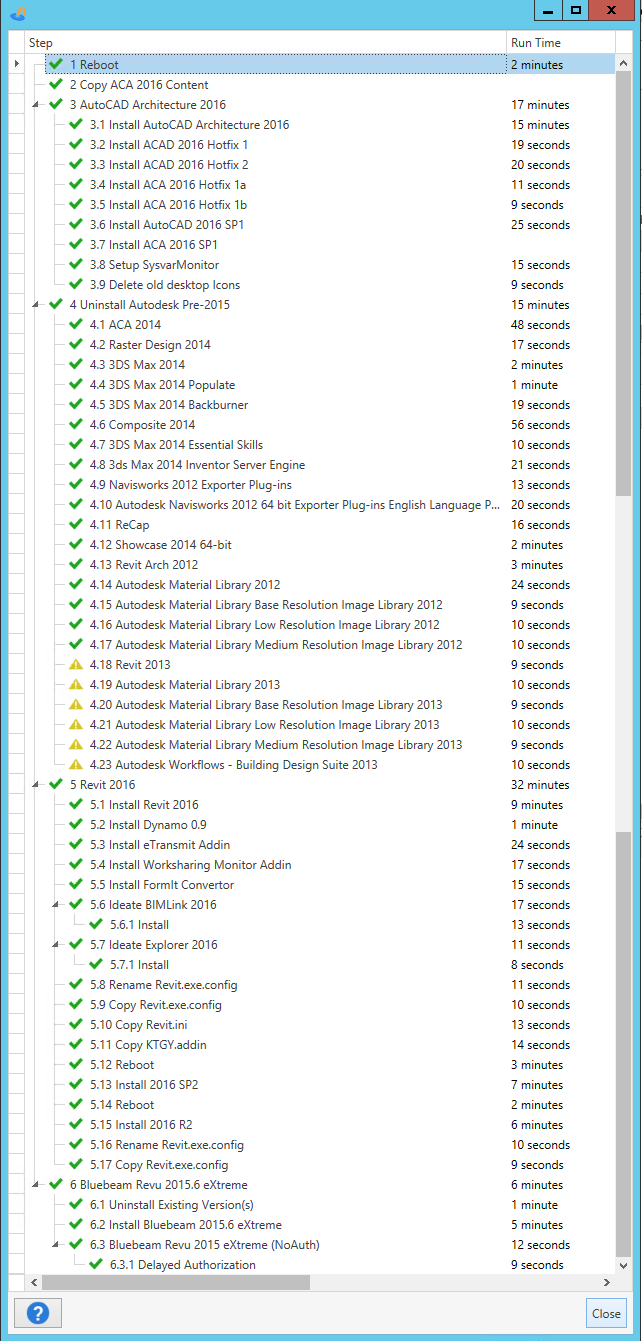642x1343 pixels.
Task: Click green check icon for 4.1 ACA 2014
Action: pyautogui.click(x=76, y=325)
